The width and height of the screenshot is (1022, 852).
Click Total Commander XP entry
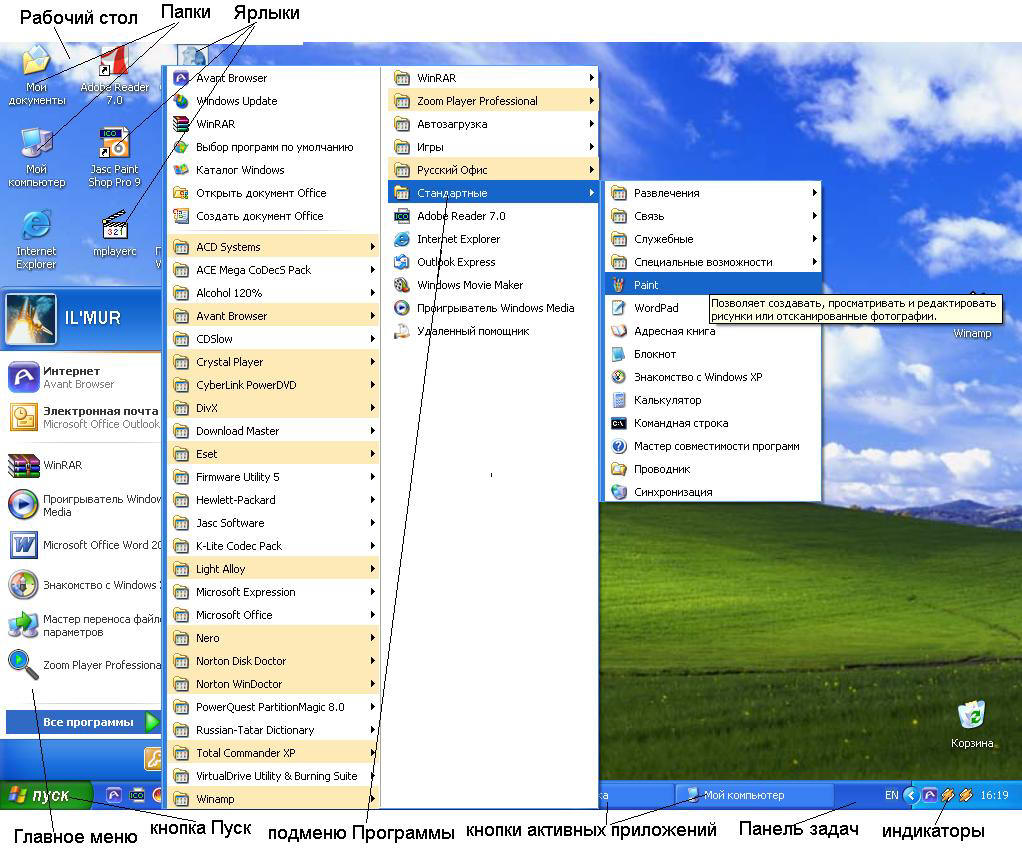click(274, 753)
